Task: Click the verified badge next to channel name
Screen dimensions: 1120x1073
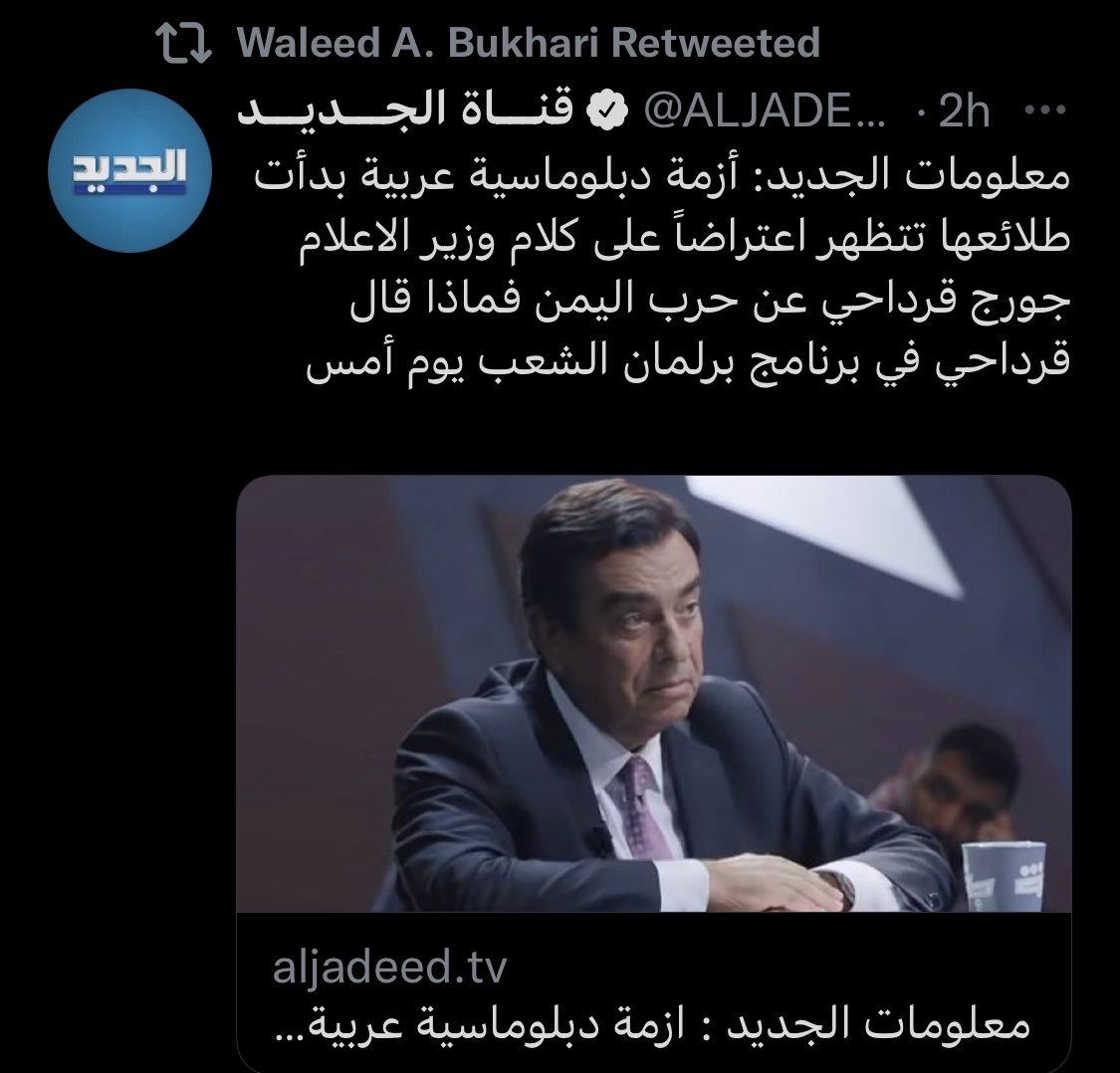Action: (606, 110)
